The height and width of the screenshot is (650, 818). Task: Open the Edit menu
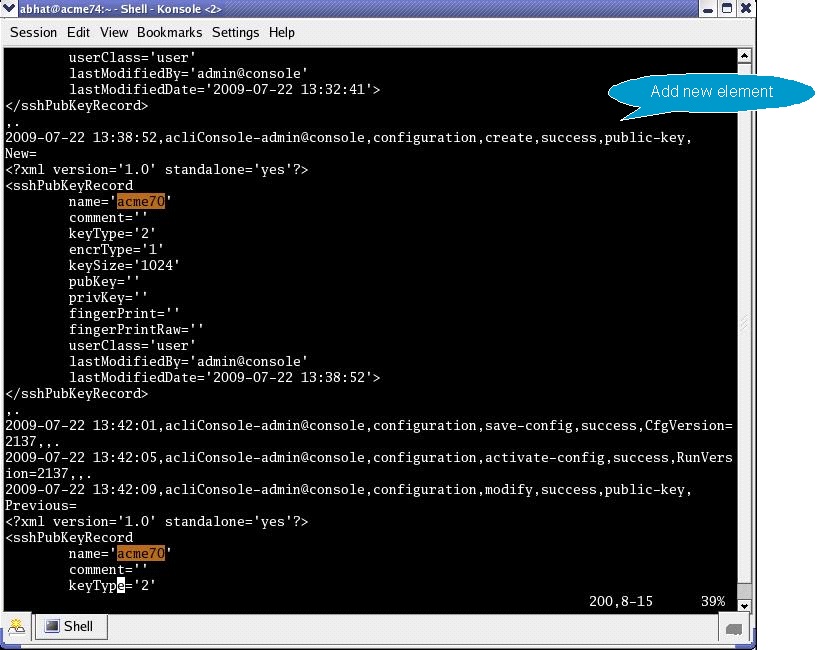(x=78, y=32)
